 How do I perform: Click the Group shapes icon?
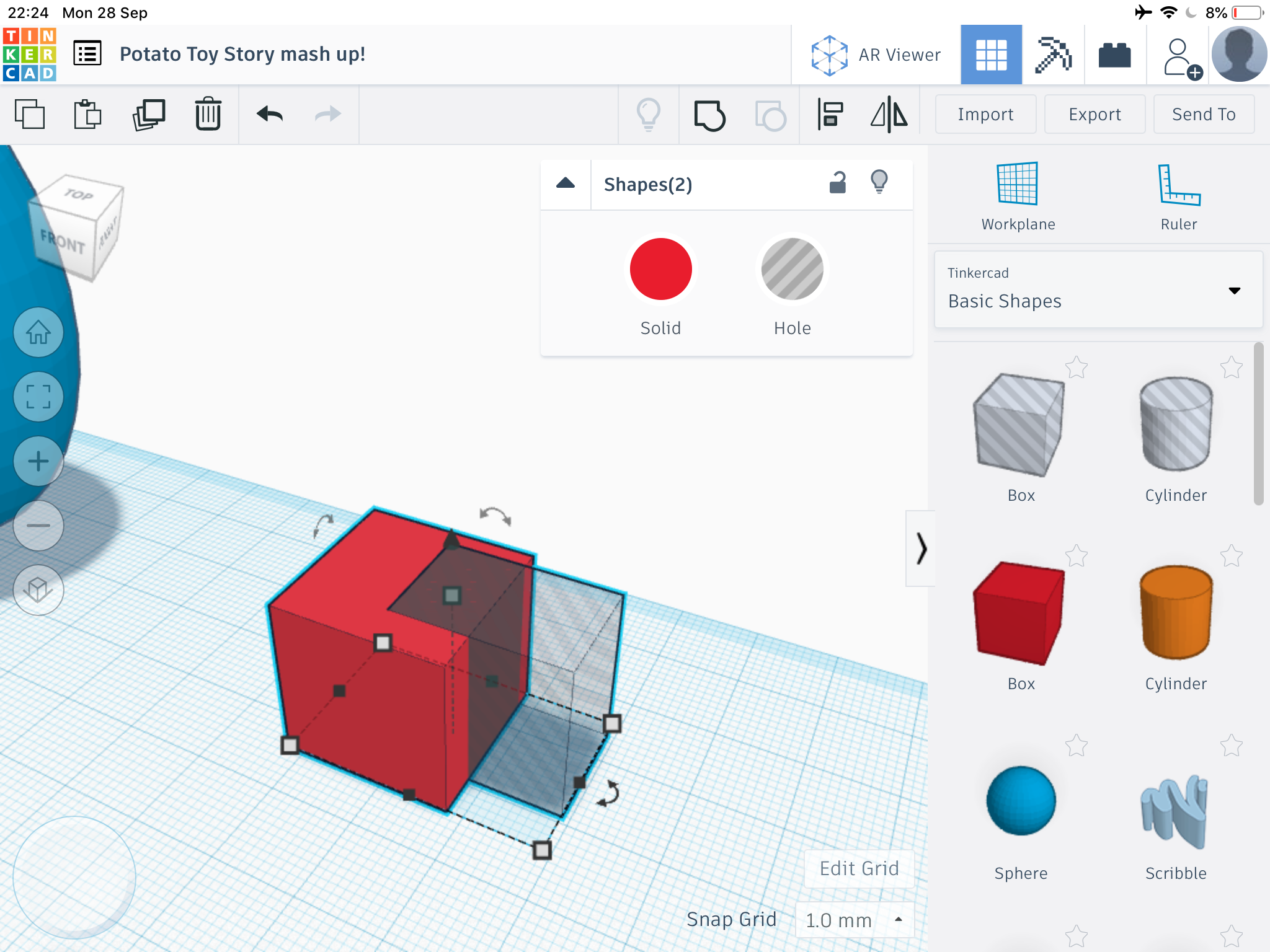(x=709, y=115)
